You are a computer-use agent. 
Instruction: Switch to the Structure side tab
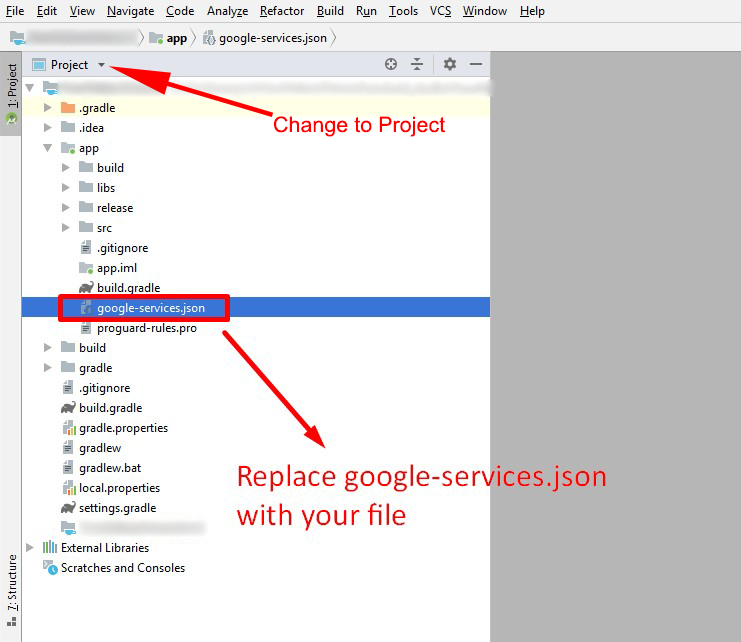click(12, 583)
